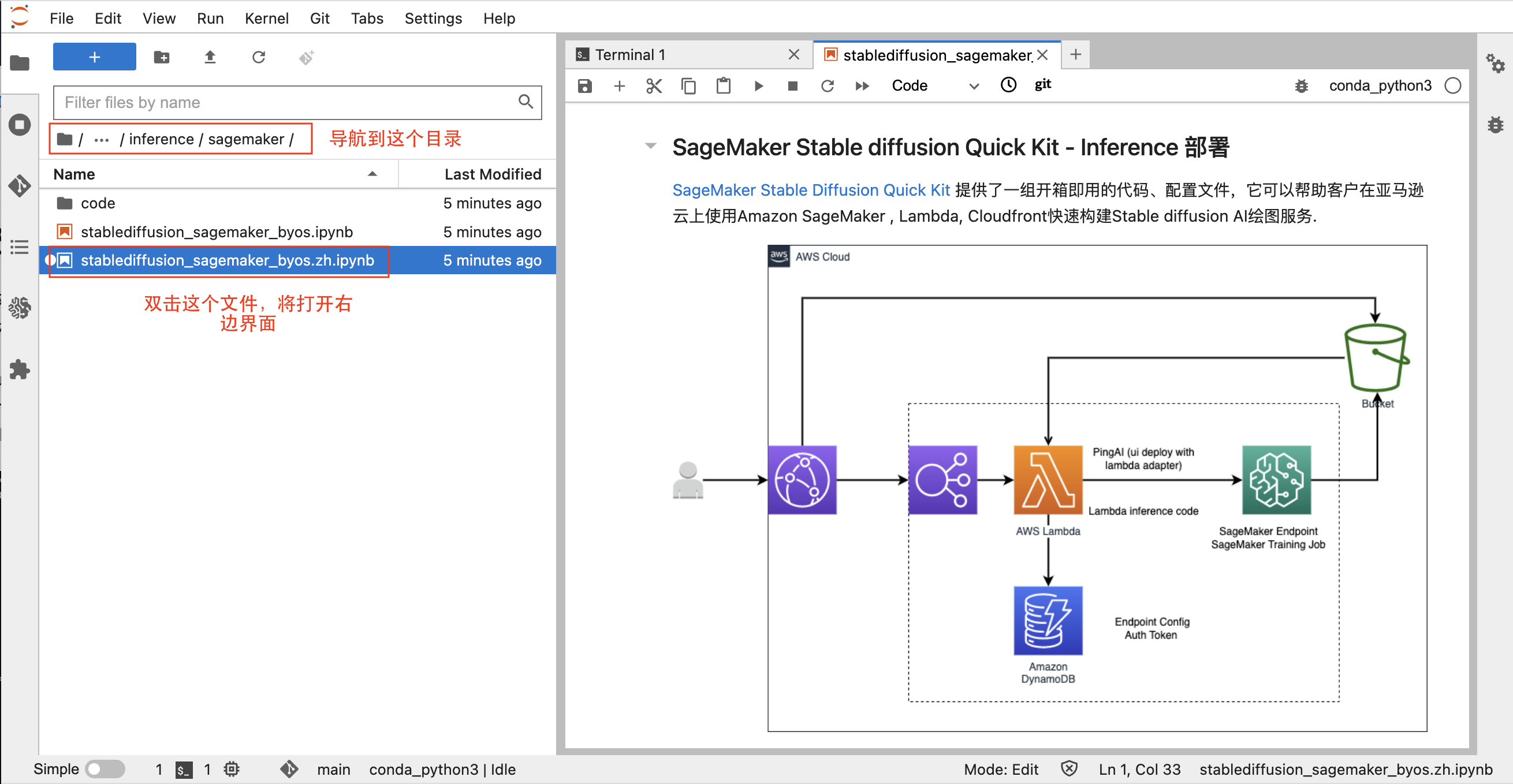Toggle the Simple mode switch
Viewport: 1513px width, 784px height.
(x=105, y=769)
